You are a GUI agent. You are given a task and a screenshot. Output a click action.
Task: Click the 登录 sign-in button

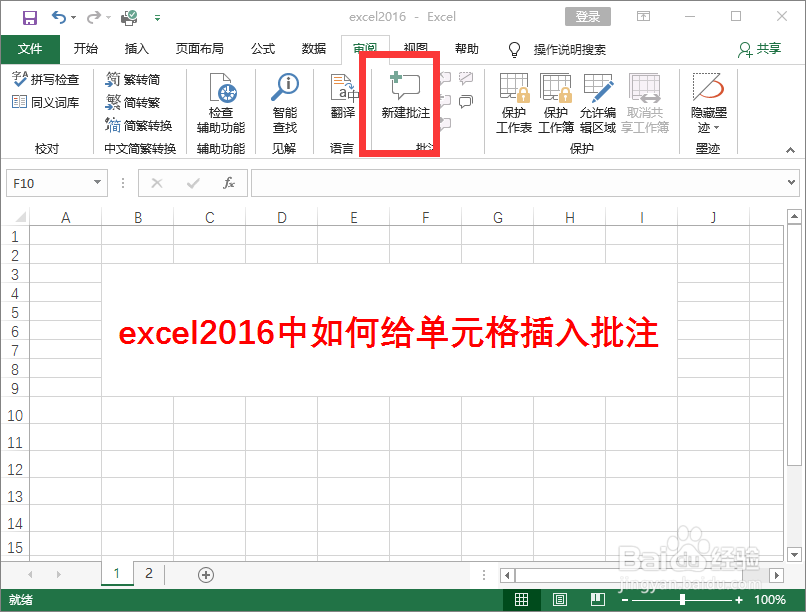(x=588, y=16)
